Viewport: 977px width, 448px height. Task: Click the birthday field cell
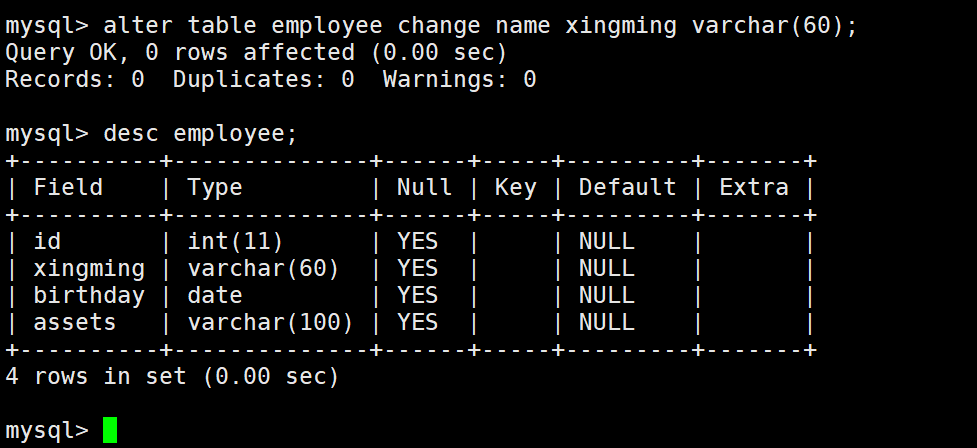tap(89, 296)
